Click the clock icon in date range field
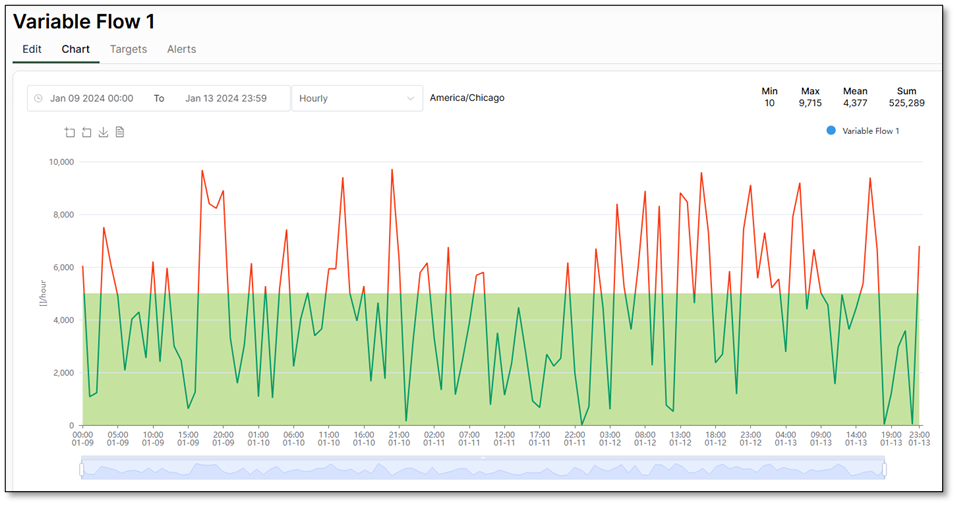956x505 pixels. click(x=38, y=98)
